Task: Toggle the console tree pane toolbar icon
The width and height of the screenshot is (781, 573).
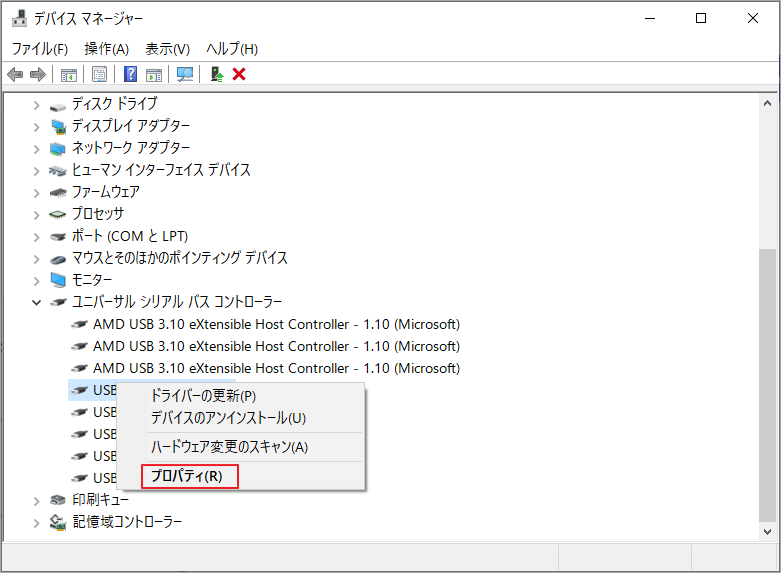Action: coord(69,75)
